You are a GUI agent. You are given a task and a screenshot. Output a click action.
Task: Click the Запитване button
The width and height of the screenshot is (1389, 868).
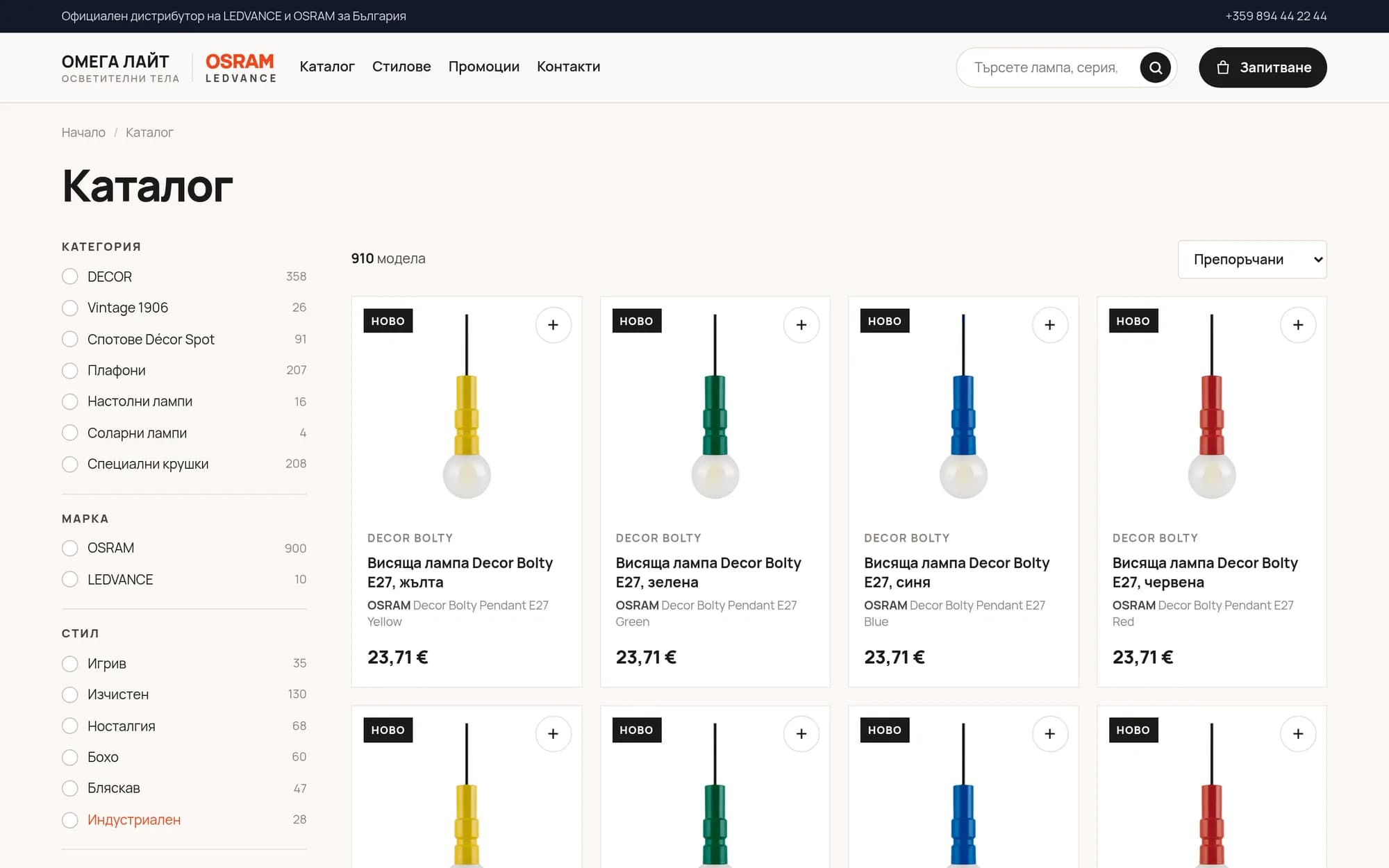pyautogui.click(x=1263, y=67)
